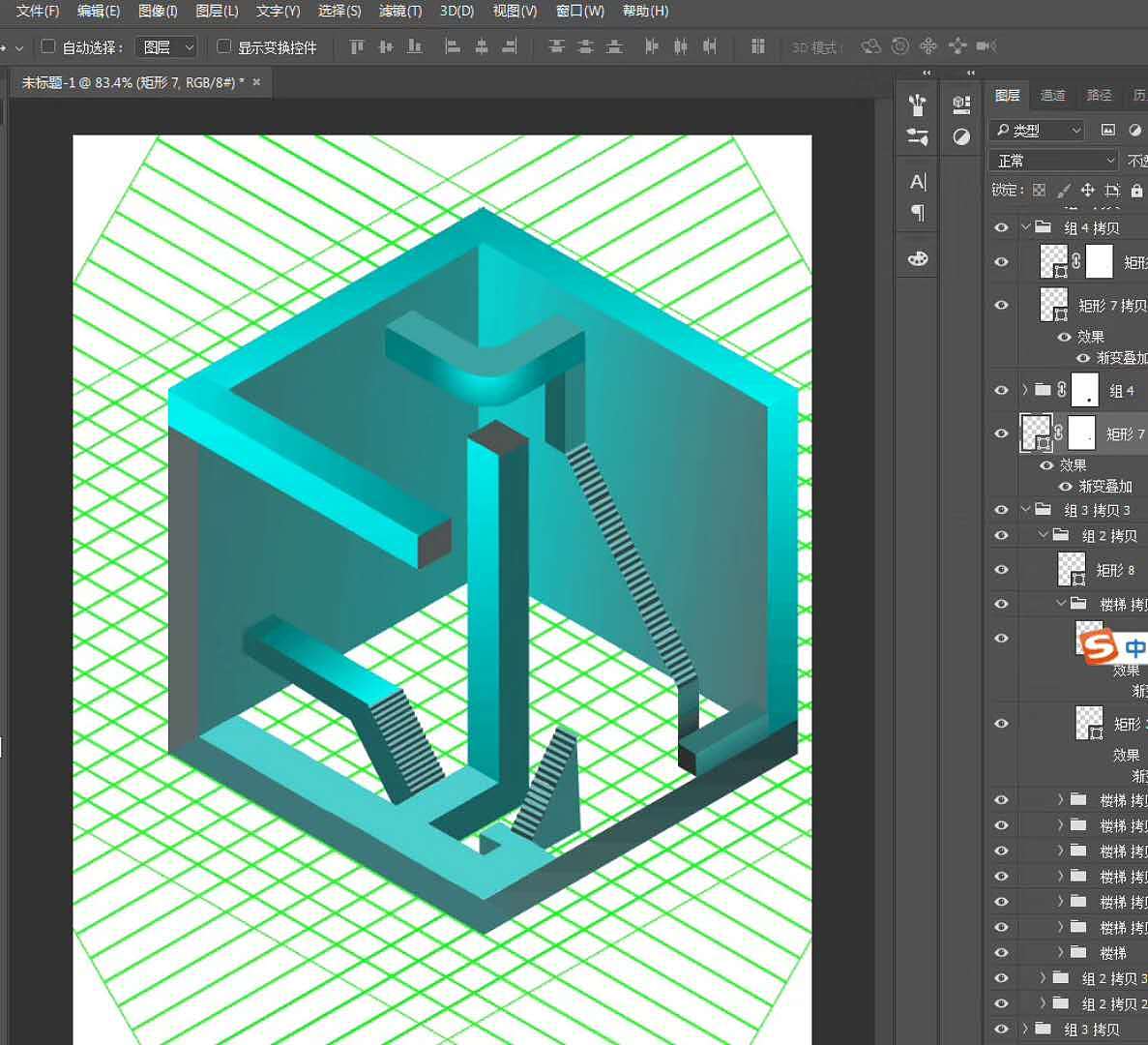
Task: Hide 渐变叠加 effect under 矩形 7
Action: [x=1065, y=487]
